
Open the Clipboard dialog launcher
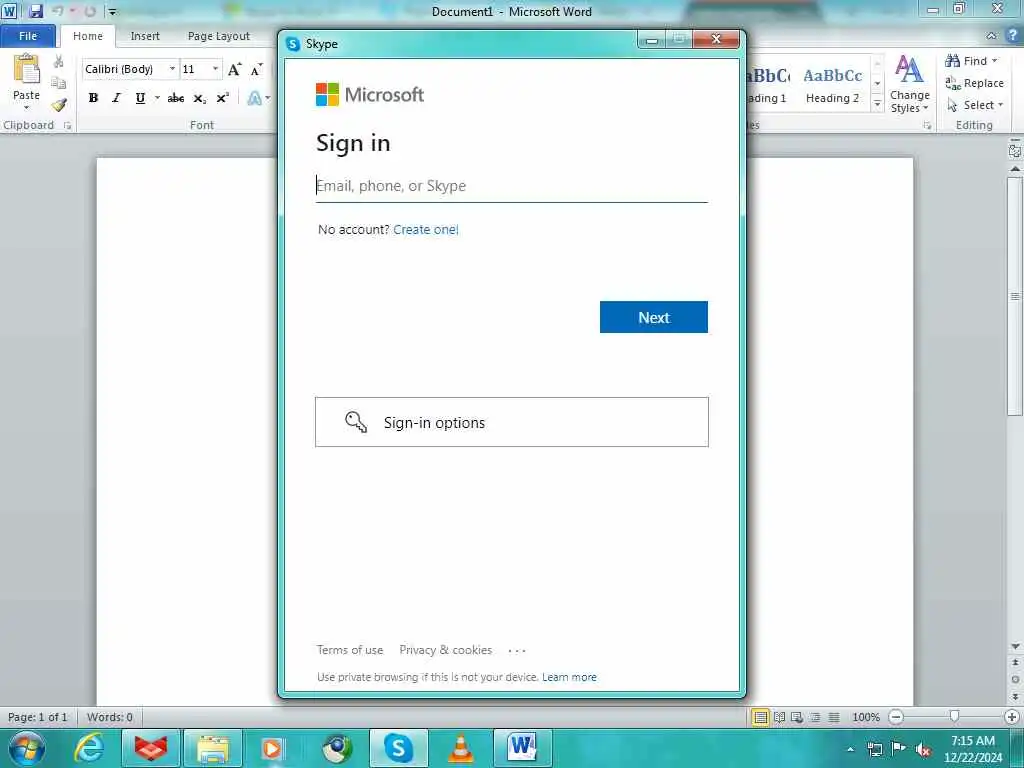click(67, 125)
